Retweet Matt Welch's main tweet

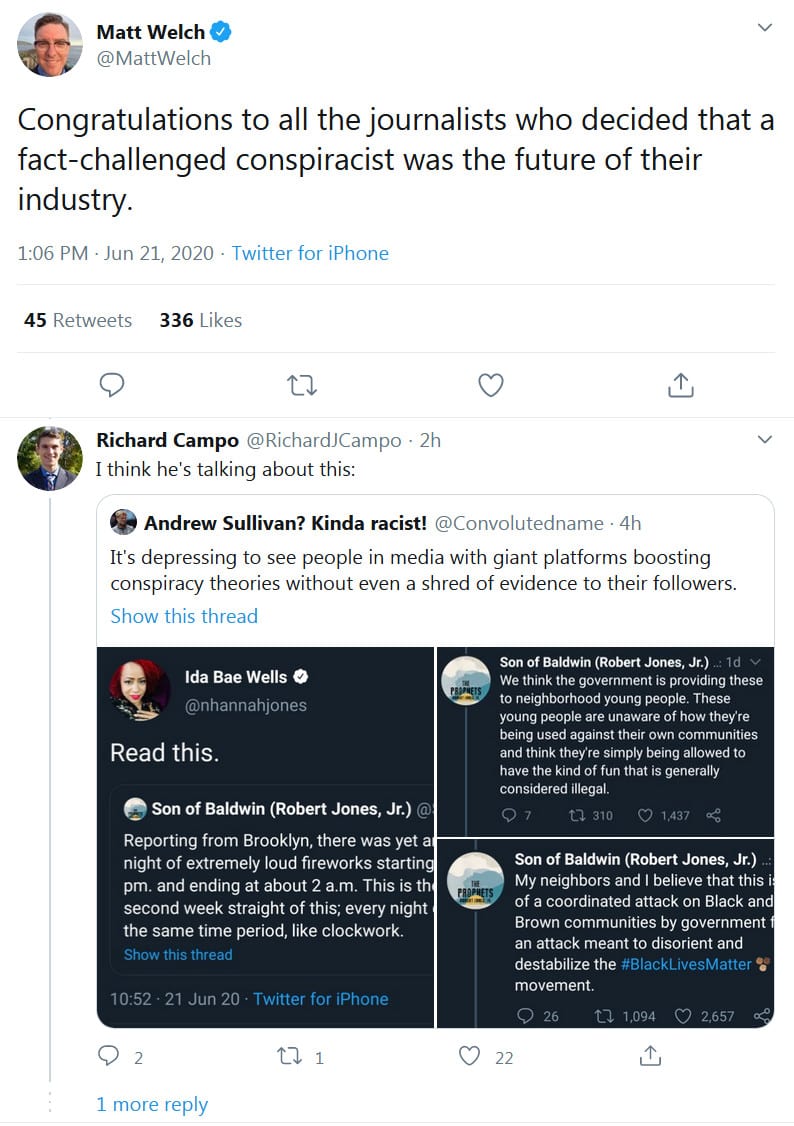pyautogui.click(x=301, y=385)
